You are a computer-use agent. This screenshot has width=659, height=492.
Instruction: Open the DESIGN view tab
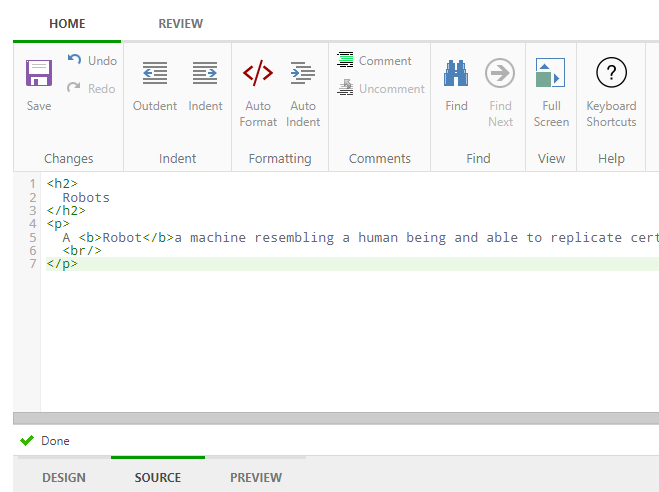64,477
